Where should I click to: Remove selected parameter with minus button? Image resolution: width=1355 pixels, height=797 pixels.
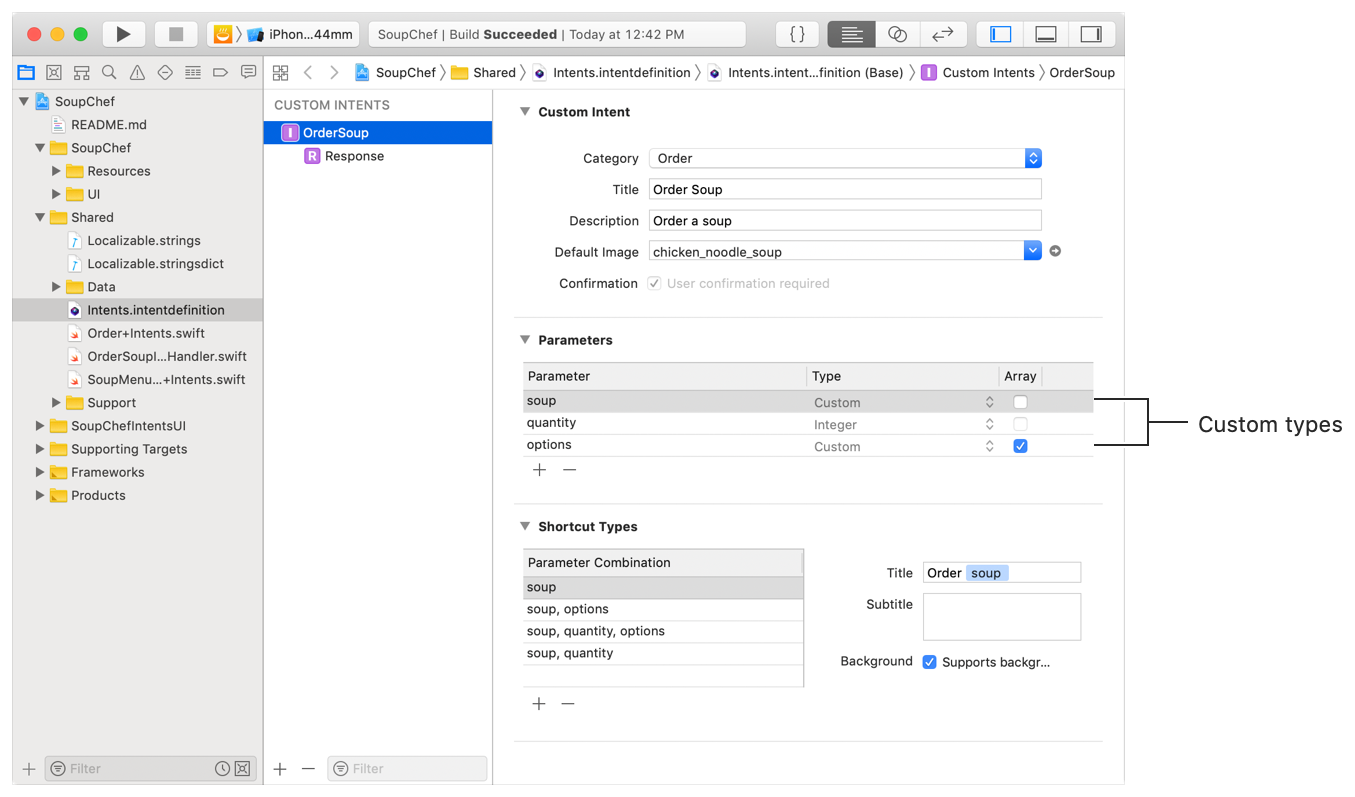(x=569, y=470)
